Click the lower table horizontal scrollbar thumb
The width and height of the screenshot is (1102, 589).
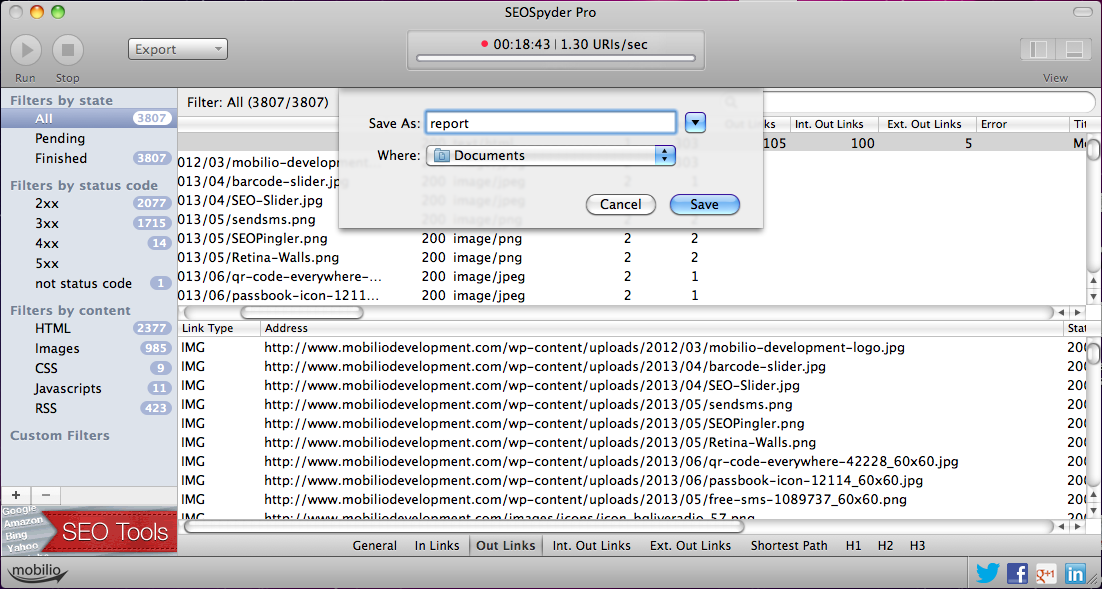click(463, 526)
